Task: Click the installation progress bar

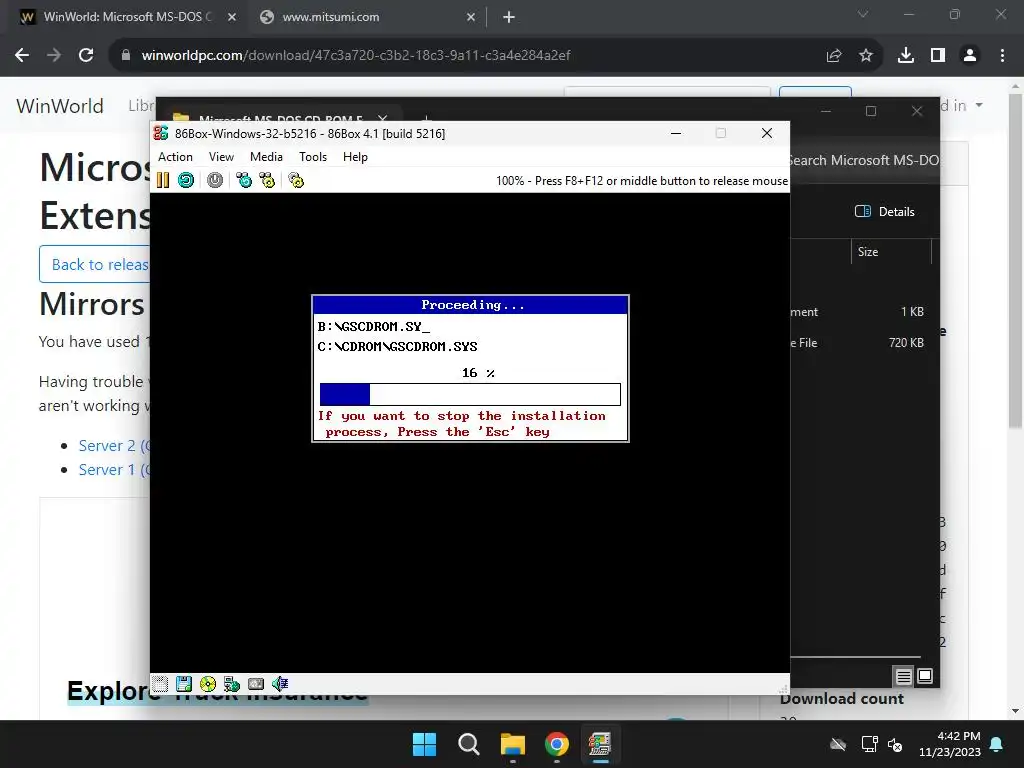Action: [x=470, y=394]
